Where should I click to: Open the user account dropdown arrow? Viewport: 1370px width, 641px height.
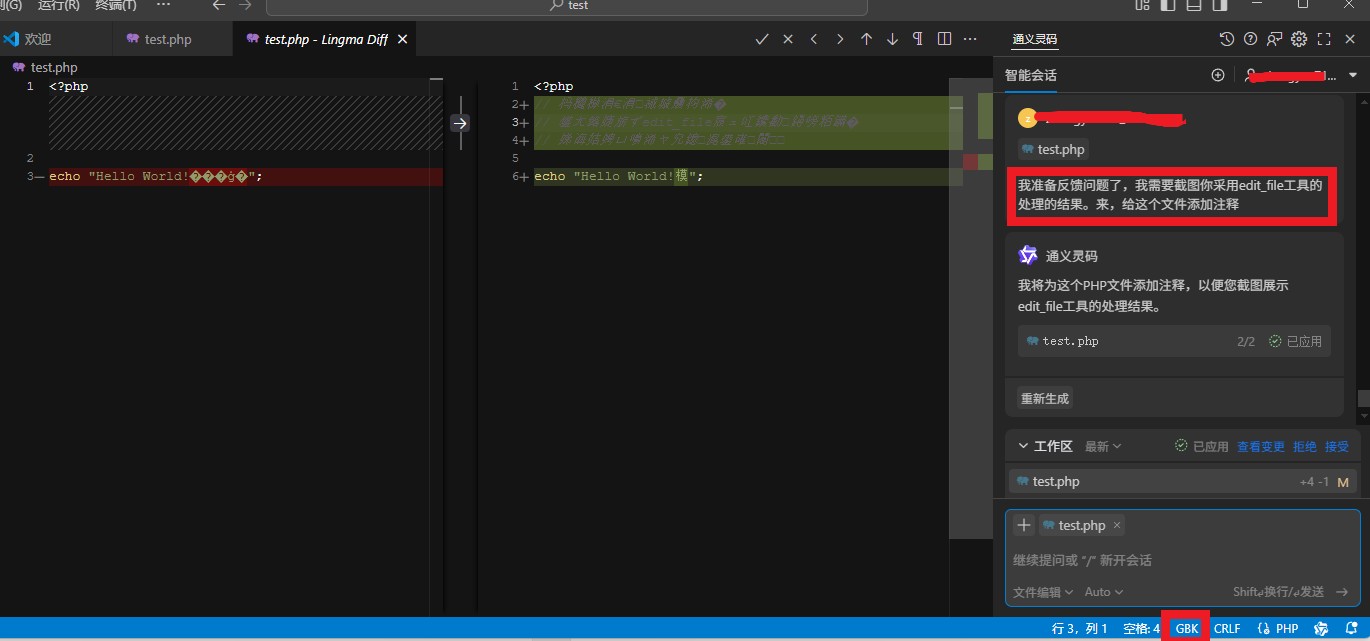pyautogui.click(x=1353, y=75)
